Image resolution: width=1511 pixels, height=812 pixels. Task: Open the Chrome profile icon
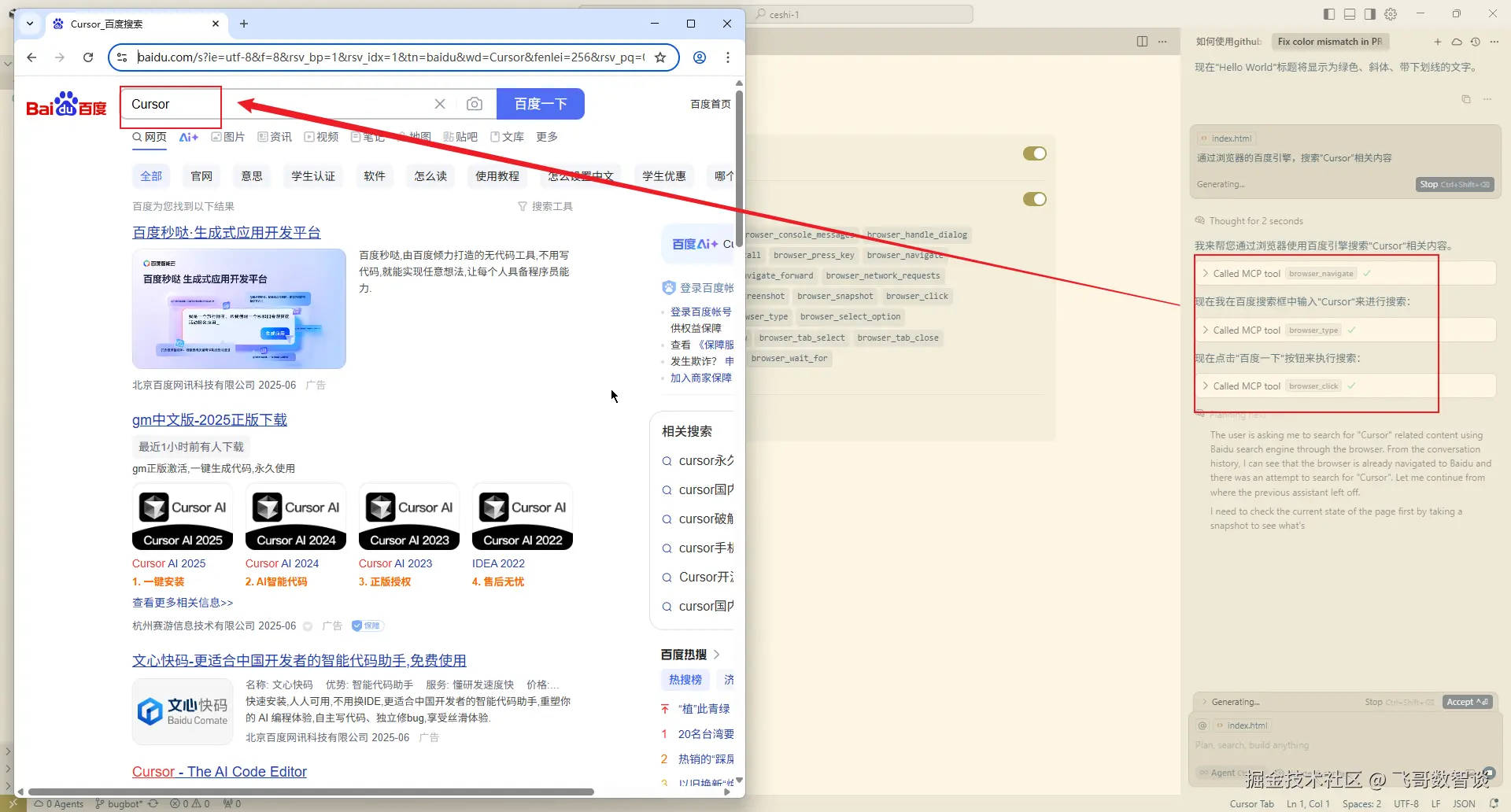[700, 57]
